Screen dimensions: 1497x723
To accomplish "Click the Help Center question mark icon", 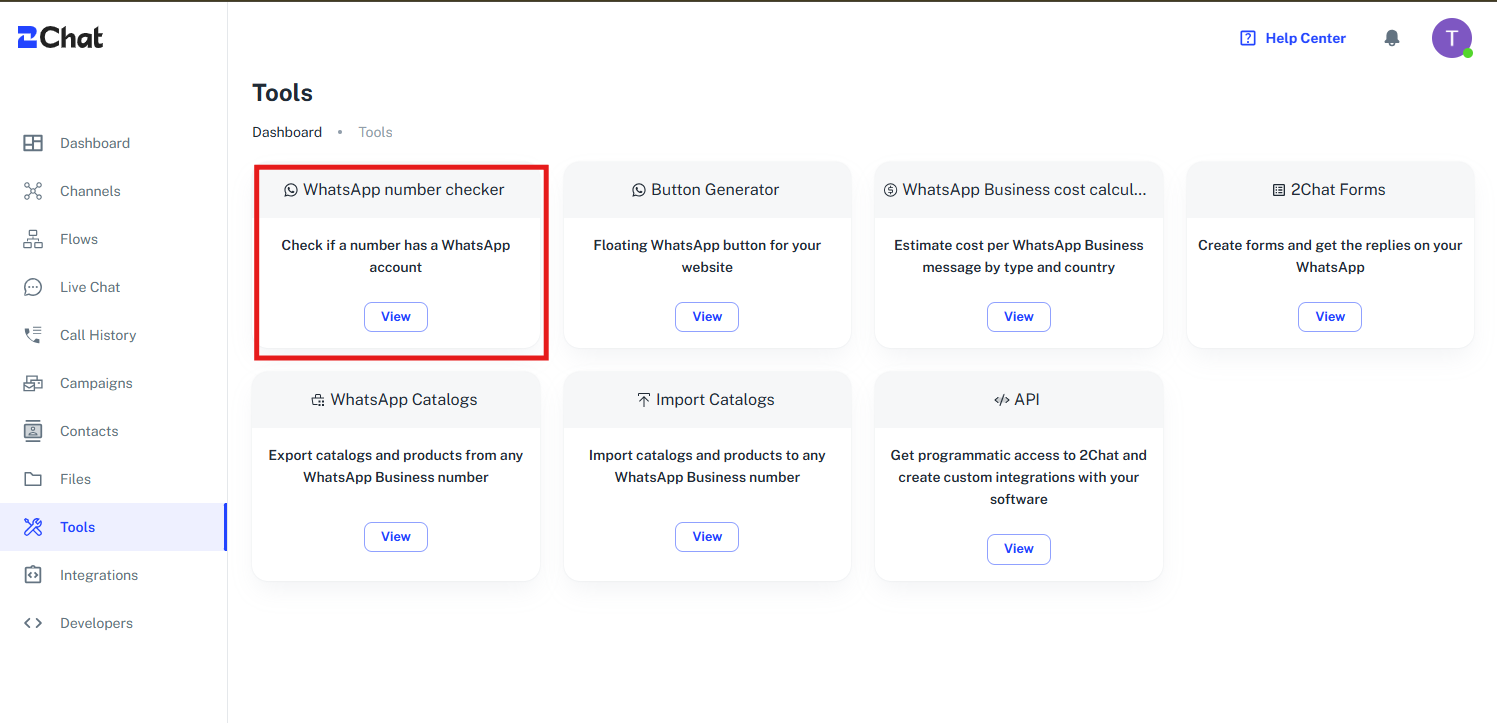I will pyautogui.click(x=1248, y=38).
